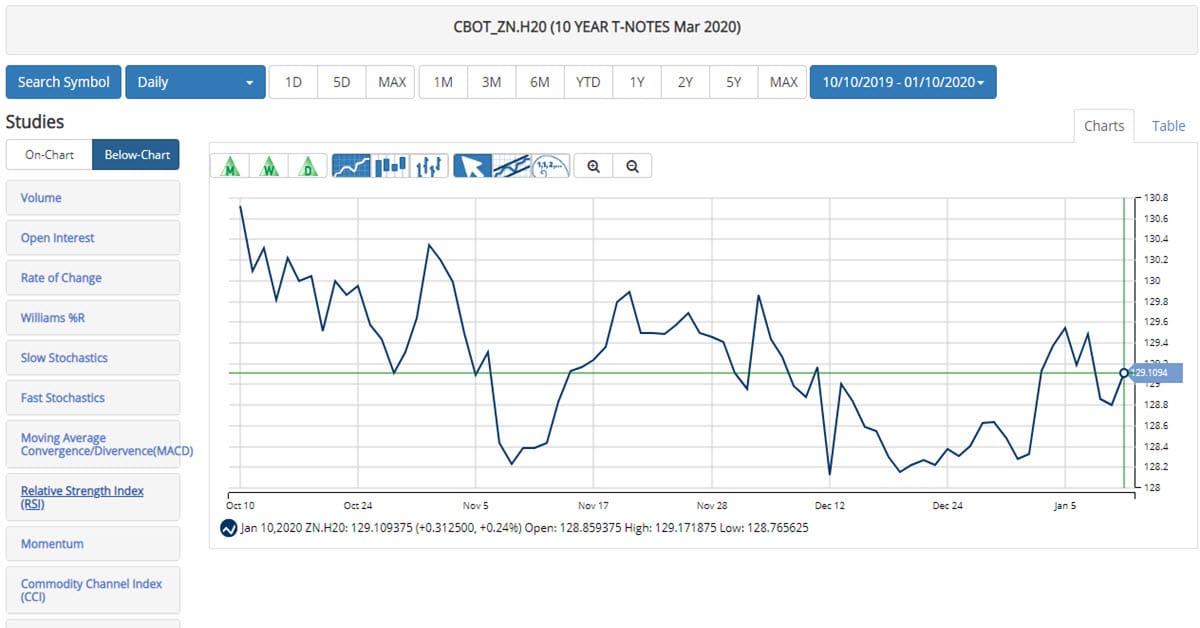Switch chart to line style icon
Screen dimensions: 1200x628
pyautogui.click(x=350, y=165)
